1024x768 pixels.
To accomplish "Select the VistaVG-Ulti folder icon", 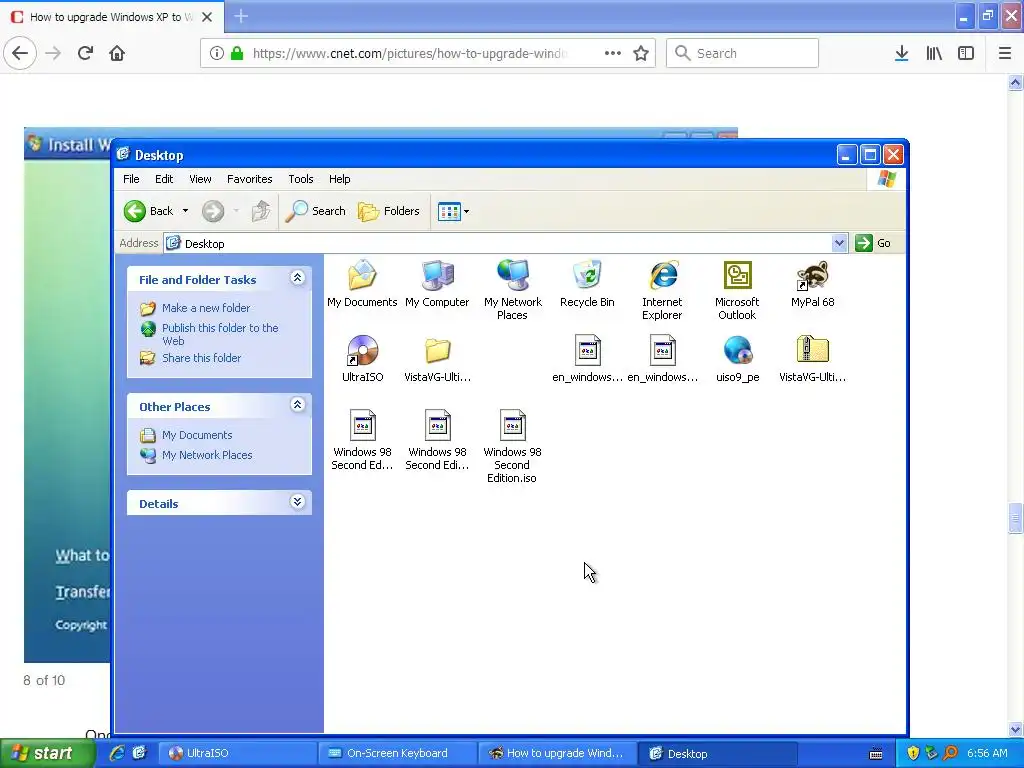I will [x=438, y=359].
